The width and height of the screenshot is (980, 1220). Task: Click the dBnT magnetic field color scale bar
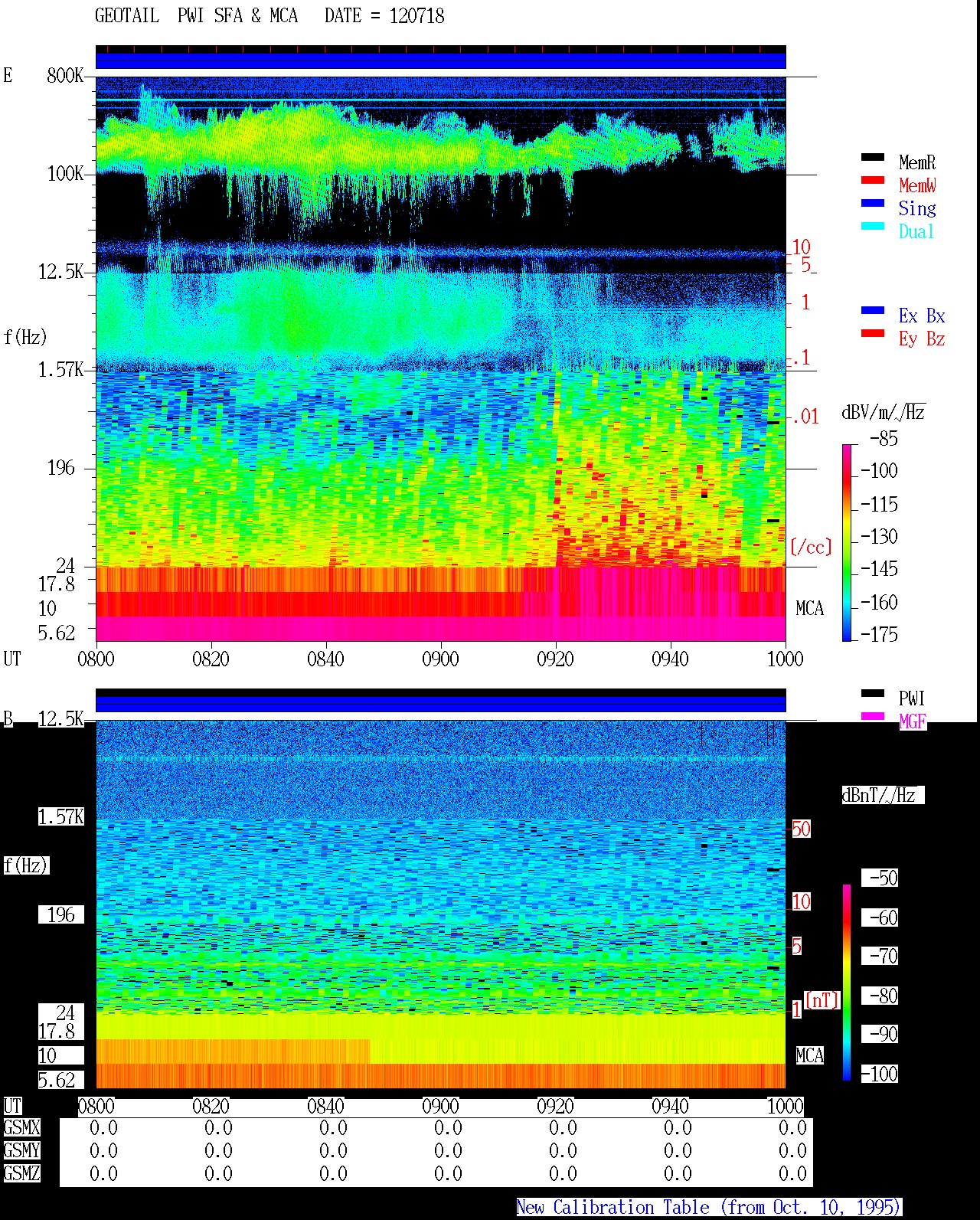[x=847, y=983]
